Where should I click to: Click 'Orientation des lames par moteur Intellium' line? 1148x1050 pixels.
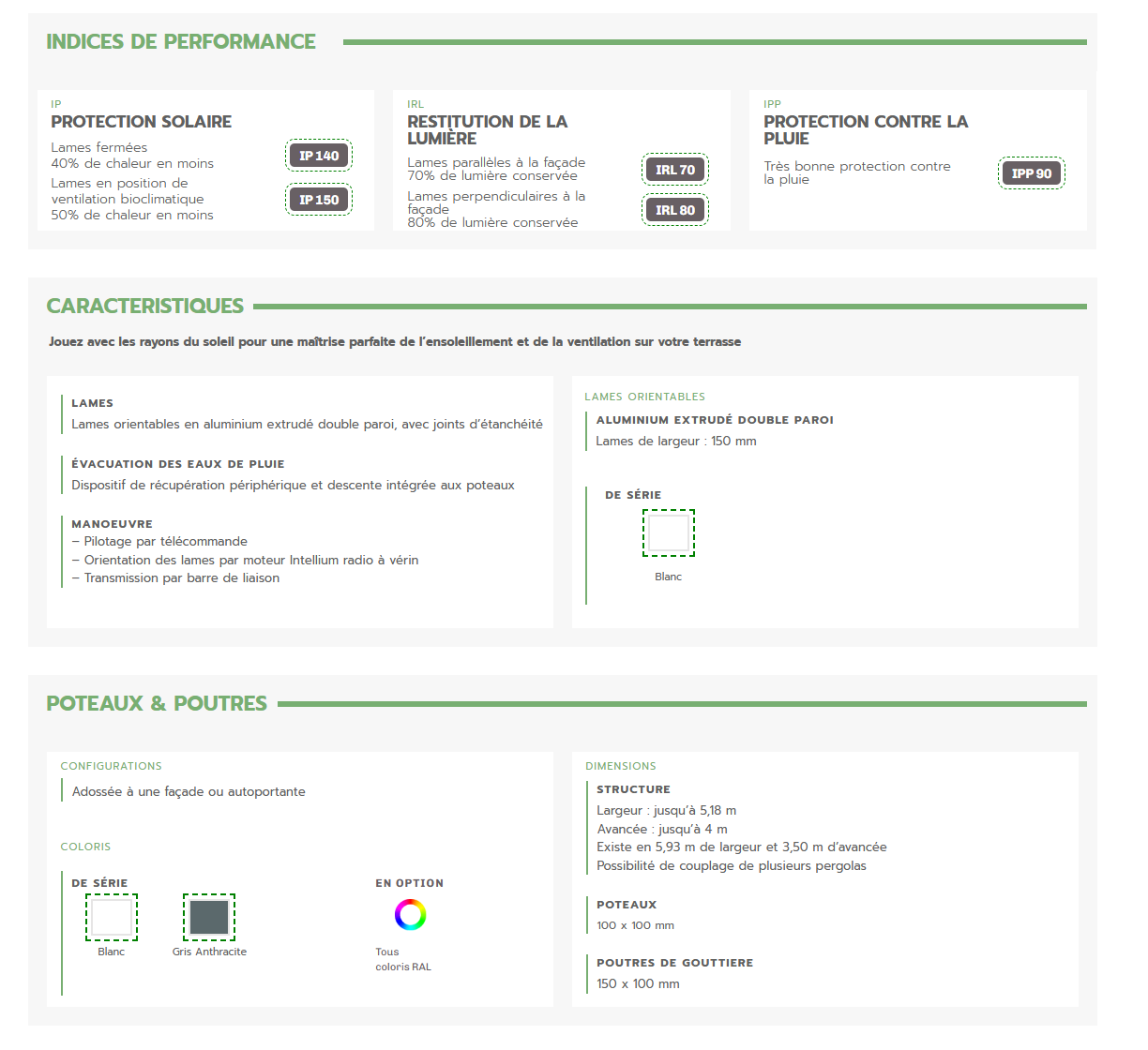[245, 561]
